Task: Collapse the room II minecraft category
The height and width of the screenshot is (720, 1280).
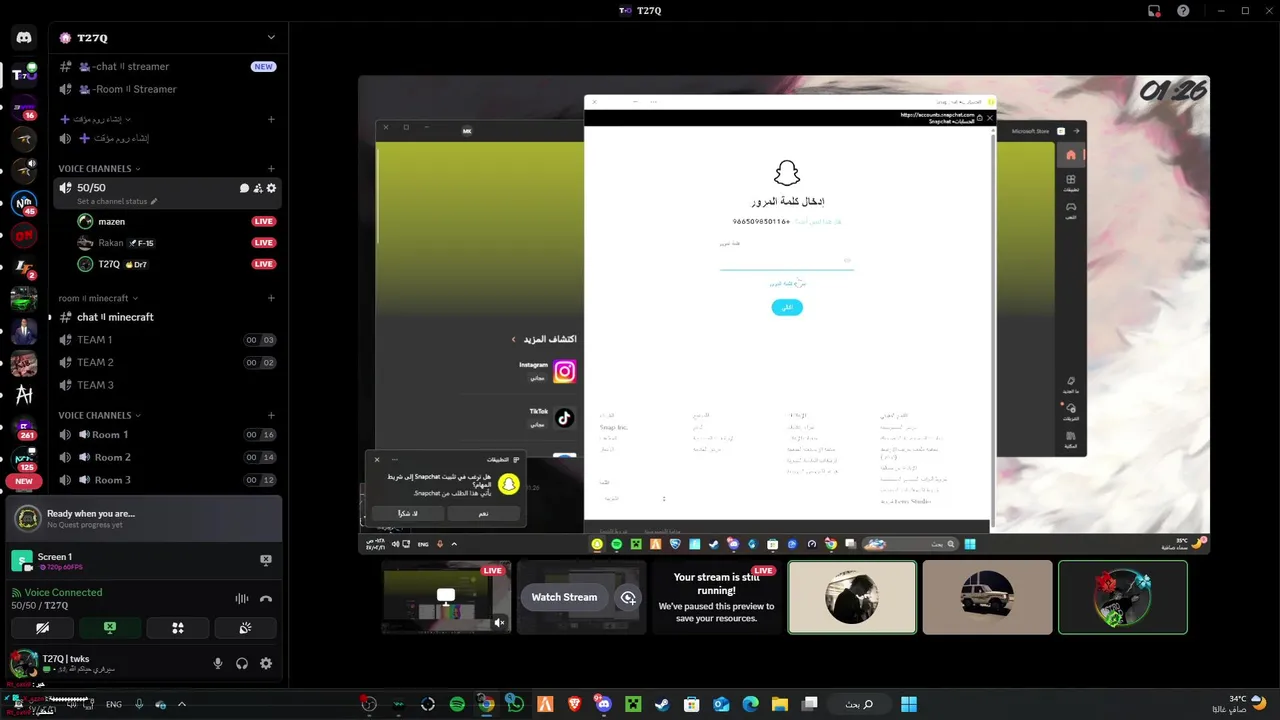Action: point(98,298)
